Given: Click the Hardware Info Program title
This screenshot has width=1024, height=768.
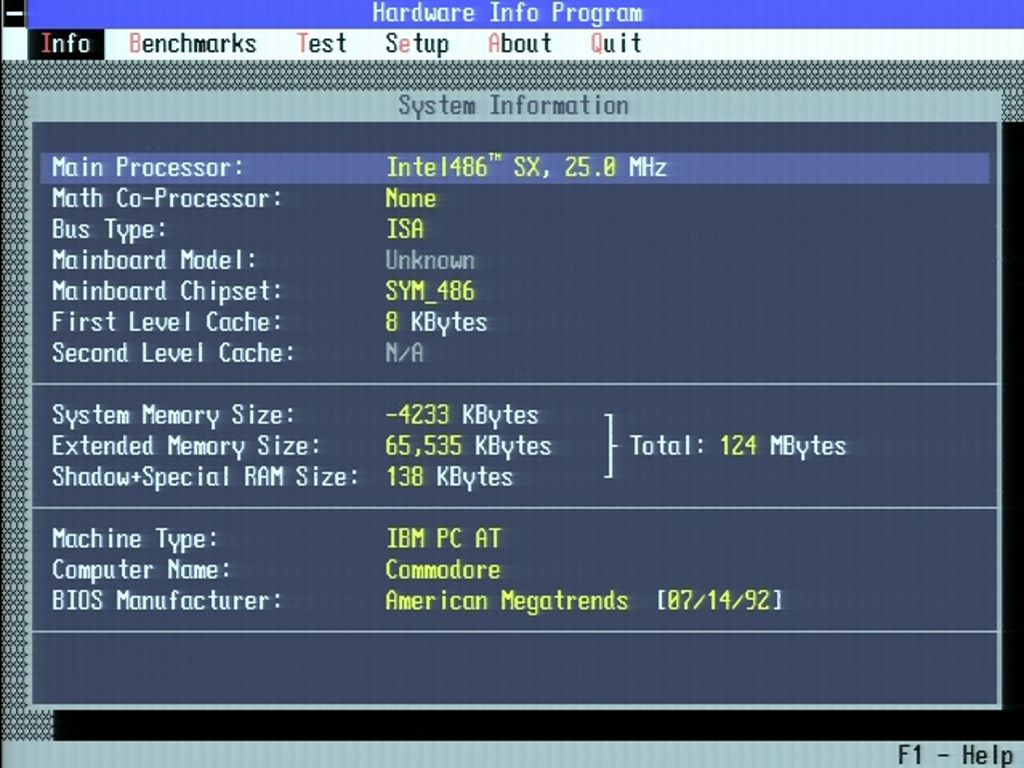Looking at the screenshot, I should 507,14.
